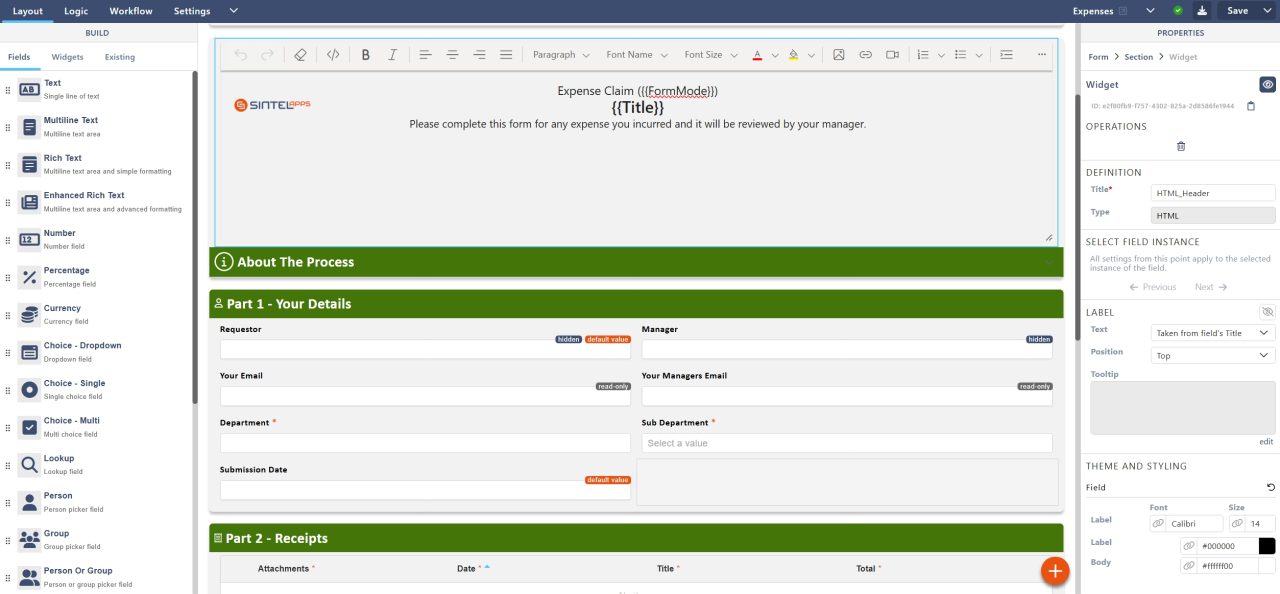Open numbered list style dropdown arrow

(x=941, y=55)
